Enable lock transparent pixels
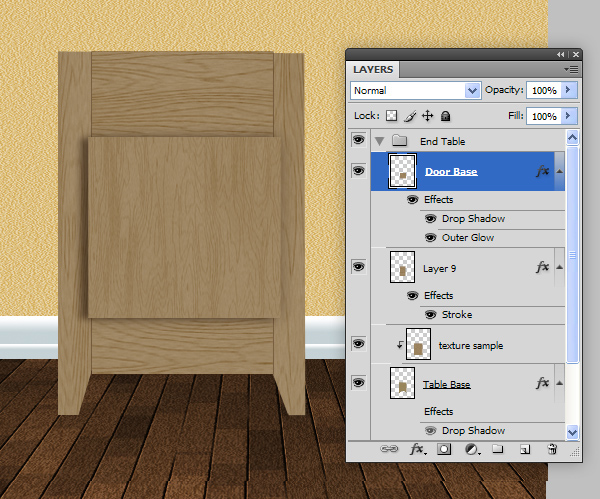 (x=392, y=116)
